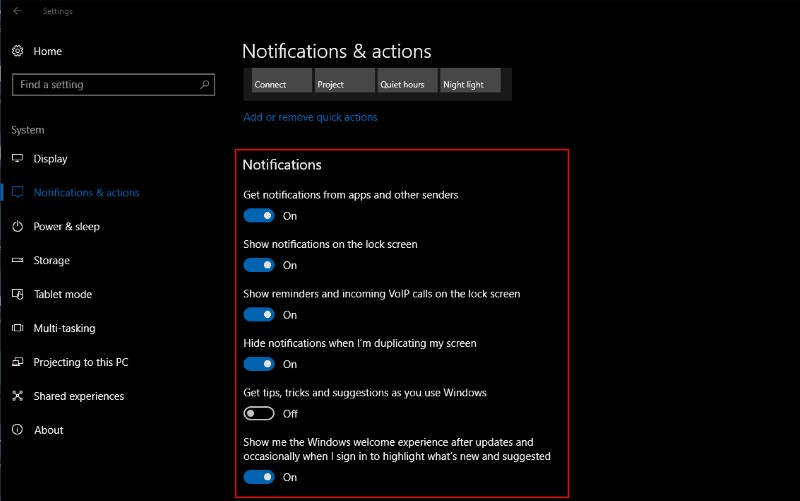Click the Notifications & actions speech-bubble icon
The width and height of the screenshot is (800, 501).
pos(17,192)
